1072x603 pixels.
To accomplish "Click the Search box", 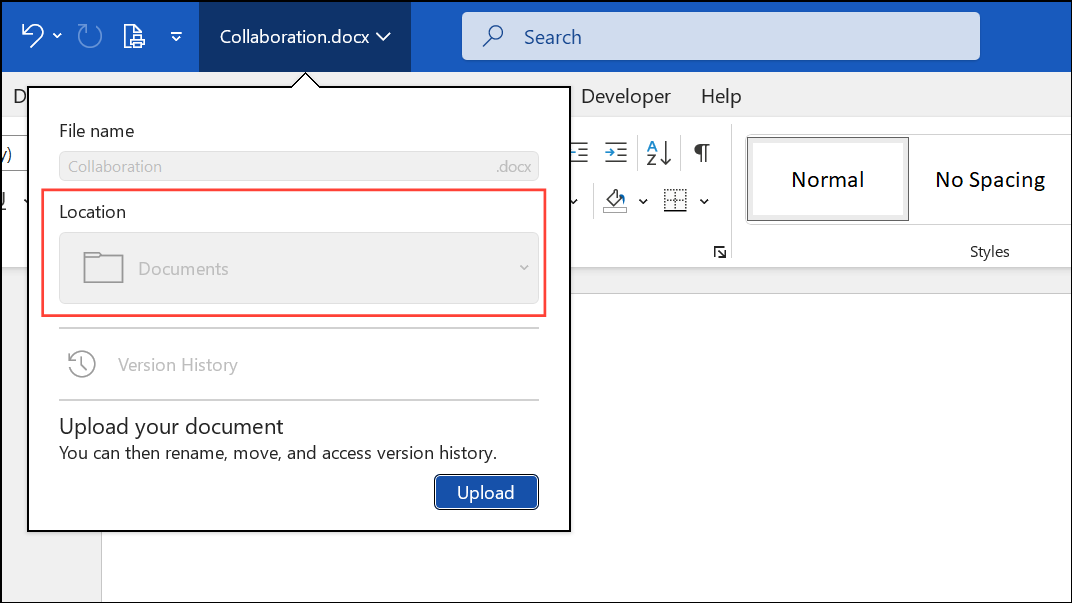I will (721, 36).
